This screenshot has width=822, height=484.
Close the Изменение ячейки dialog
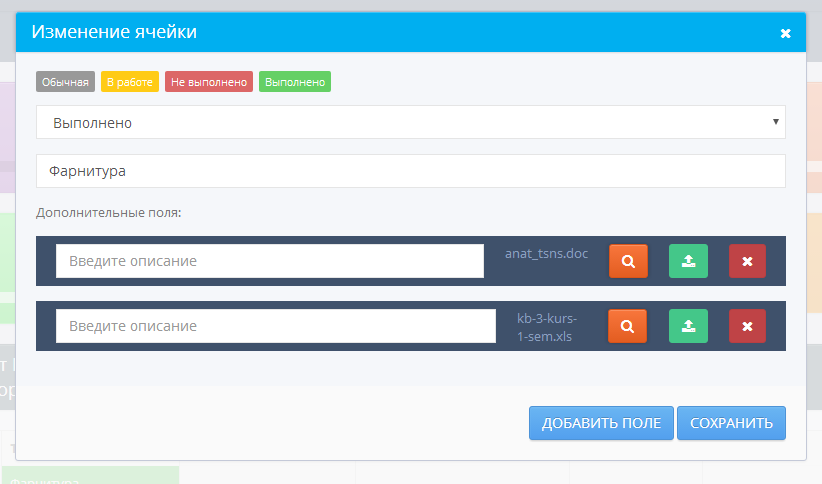785,33
